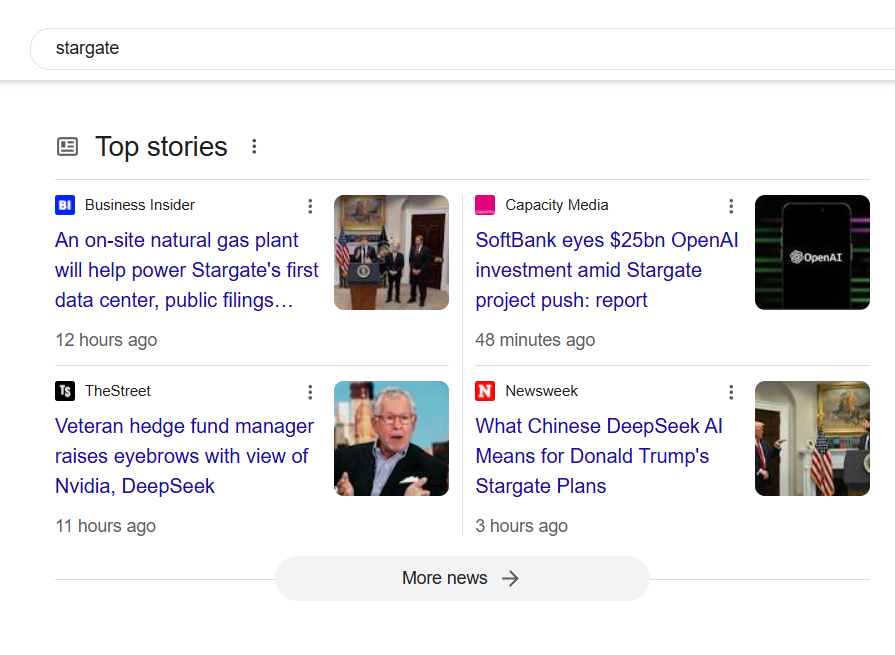
Task: Click the Top stories heading
Action: coord(162,147)
